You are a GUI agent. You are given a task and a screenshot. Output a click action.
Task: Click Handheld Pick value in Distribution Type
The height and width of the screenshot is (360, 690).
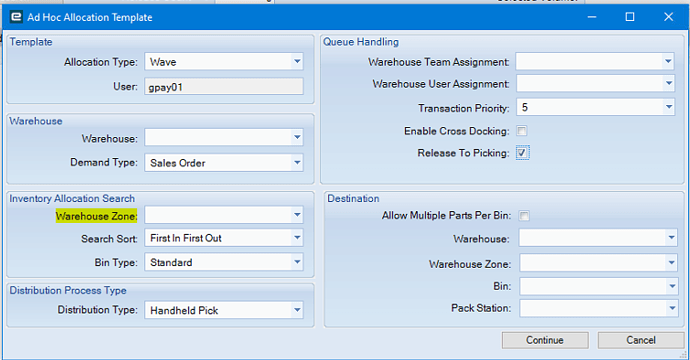pyautogui.click(x=184, y=311)
